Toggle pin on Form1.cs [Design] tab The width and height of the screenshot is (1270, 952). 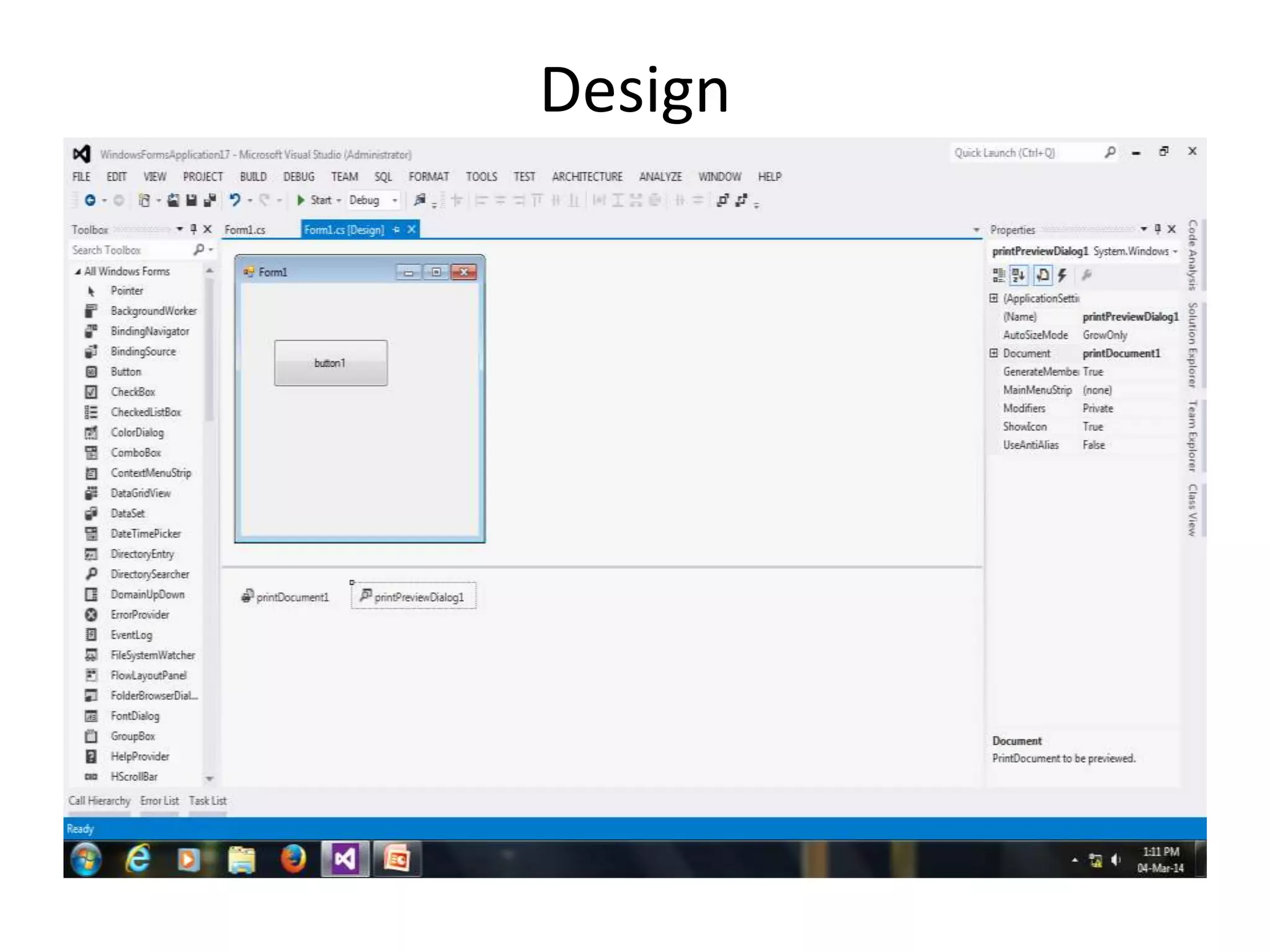tap(396, 230)
